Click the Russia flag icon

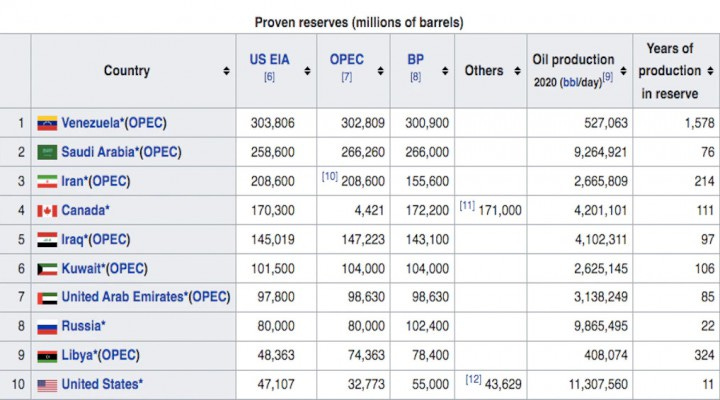(x=47, y=327)
